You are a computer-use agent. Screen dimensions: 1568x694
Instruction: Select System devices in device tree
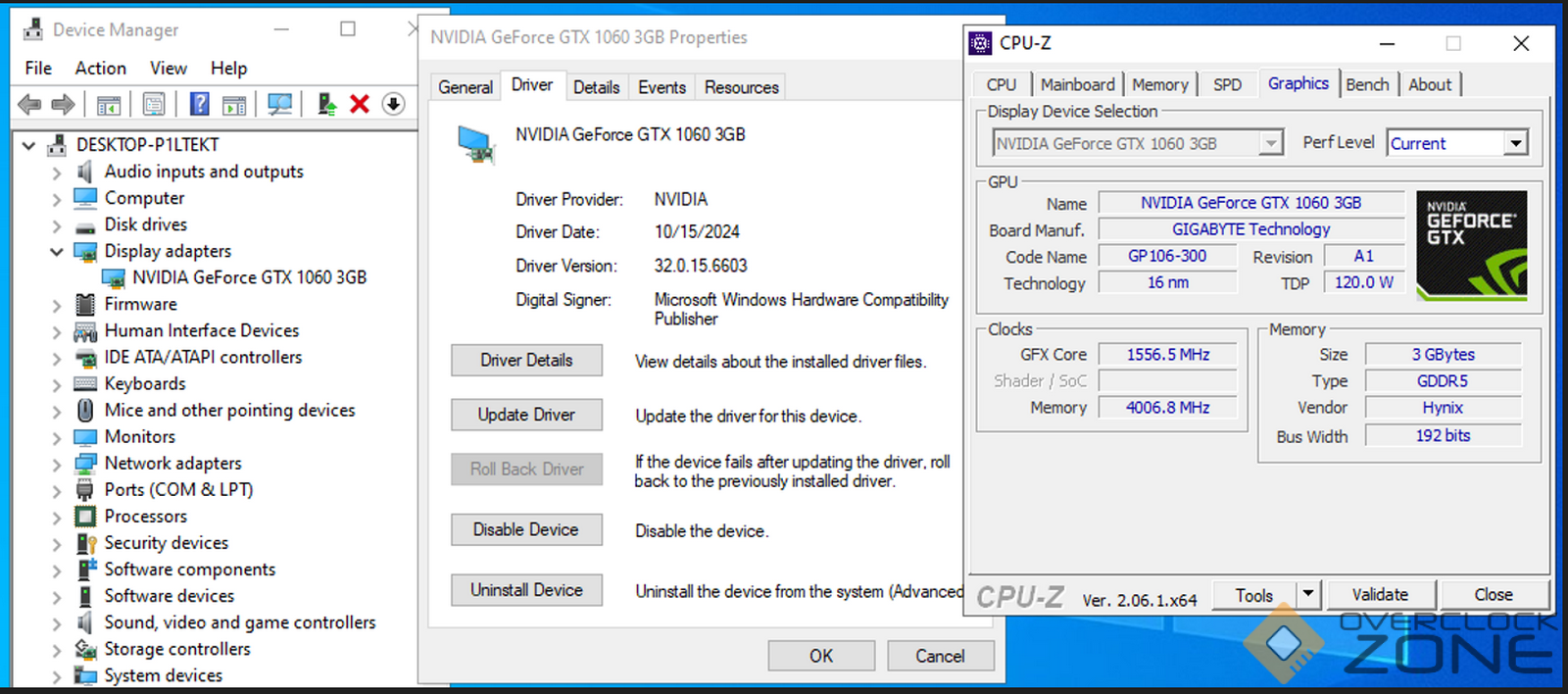point(164,674)
